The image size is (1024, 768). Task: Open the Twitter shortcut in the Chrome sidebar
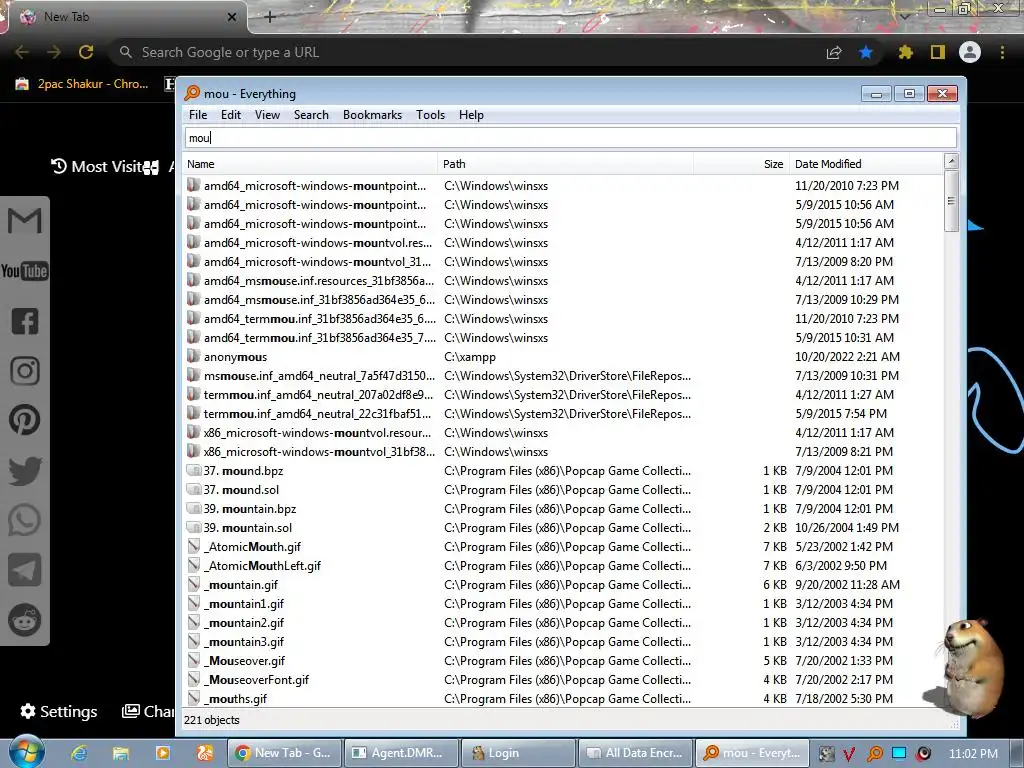[25, 470]
